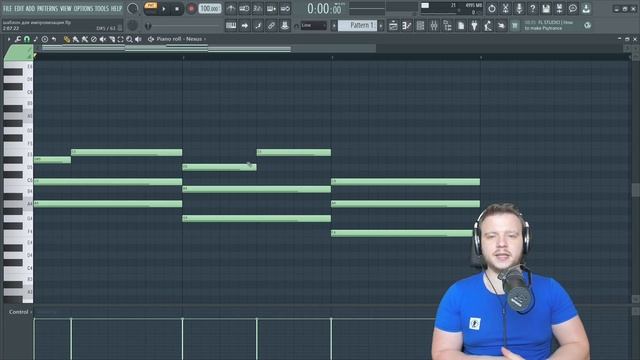Image resolution: width=640 pixels, height=360 pixels.
Task: Toggle auto scrolling arrow
Action: pos(244,26)
